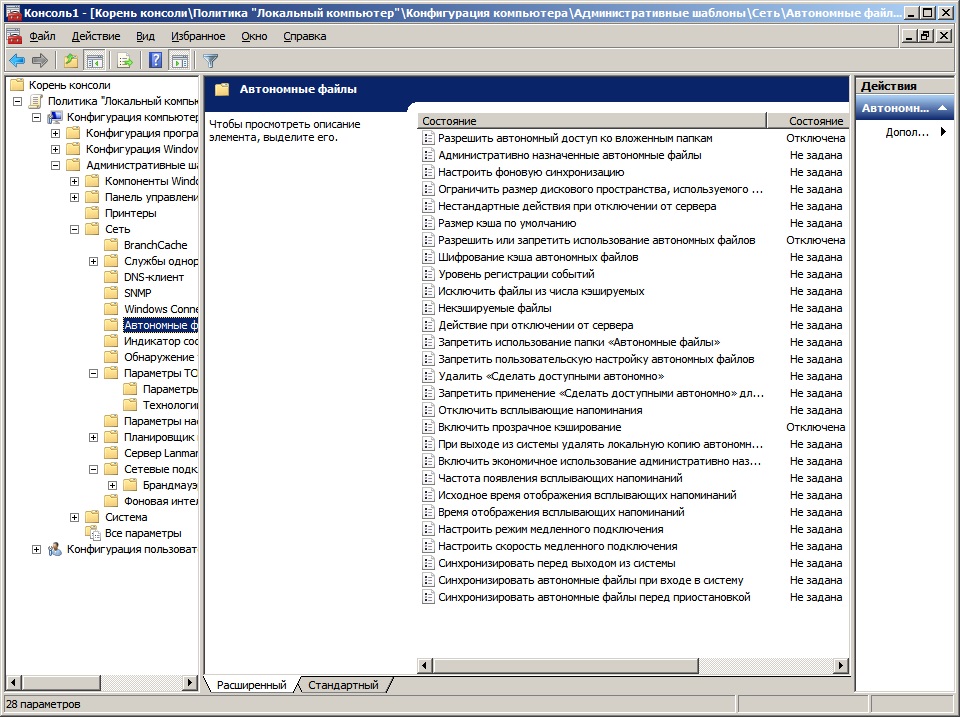Collapse the Конфигурация компьютера tree node
Image resolution: width=960 pixels, height=717 pixels.
point(36,117)
